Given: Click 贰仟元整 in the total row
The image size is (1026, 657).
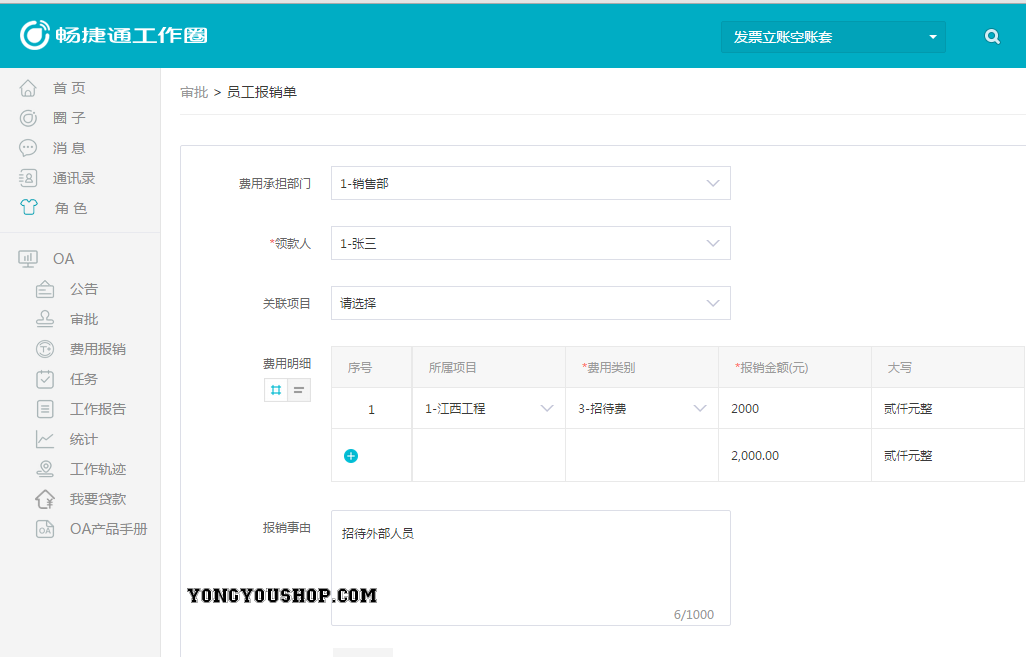Looking at the screenshot, I should click(x=908, y=455).
